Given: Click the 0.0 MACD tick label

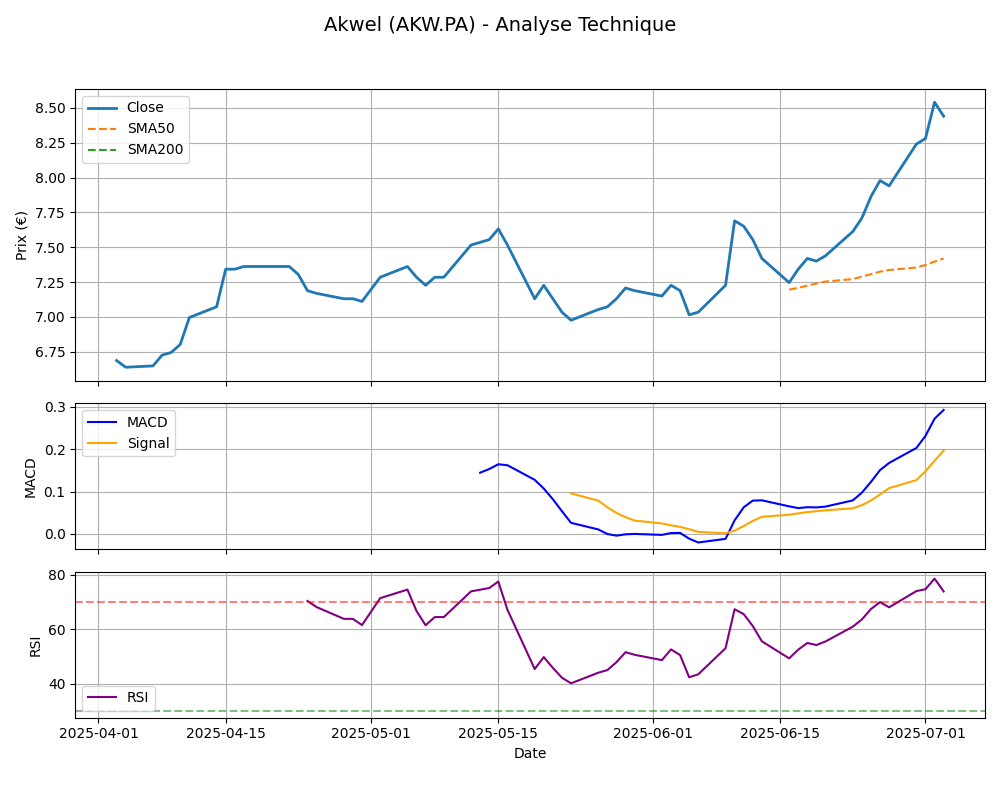Looking at the screenshot, I should pyautogui.click(x=55, y=535).
